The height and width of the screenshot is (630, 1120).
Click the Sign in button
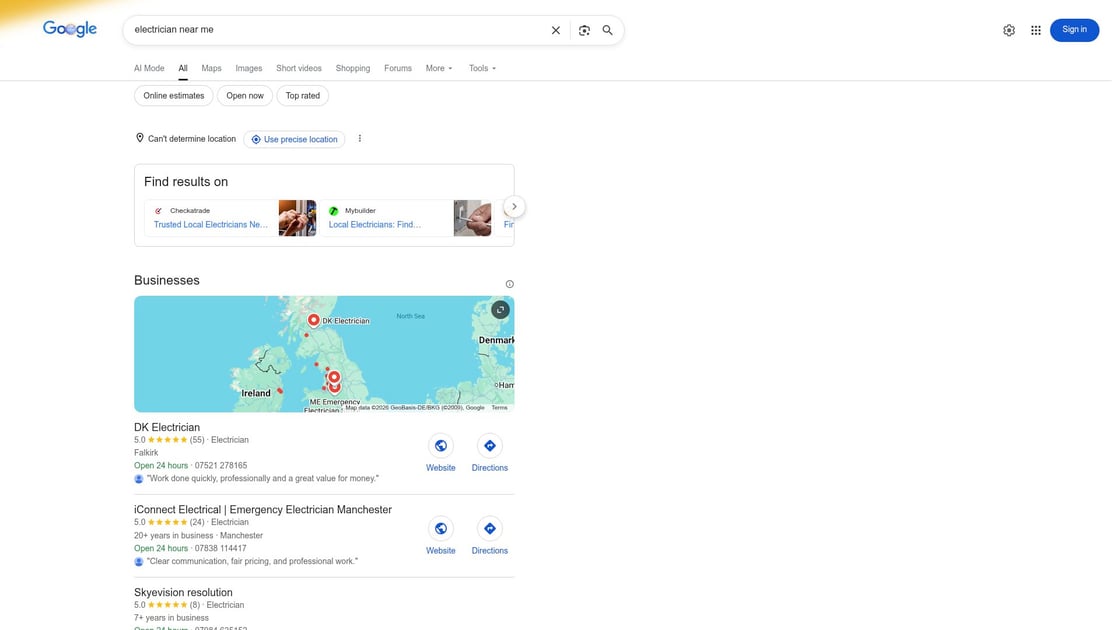tap(1074, 30)
